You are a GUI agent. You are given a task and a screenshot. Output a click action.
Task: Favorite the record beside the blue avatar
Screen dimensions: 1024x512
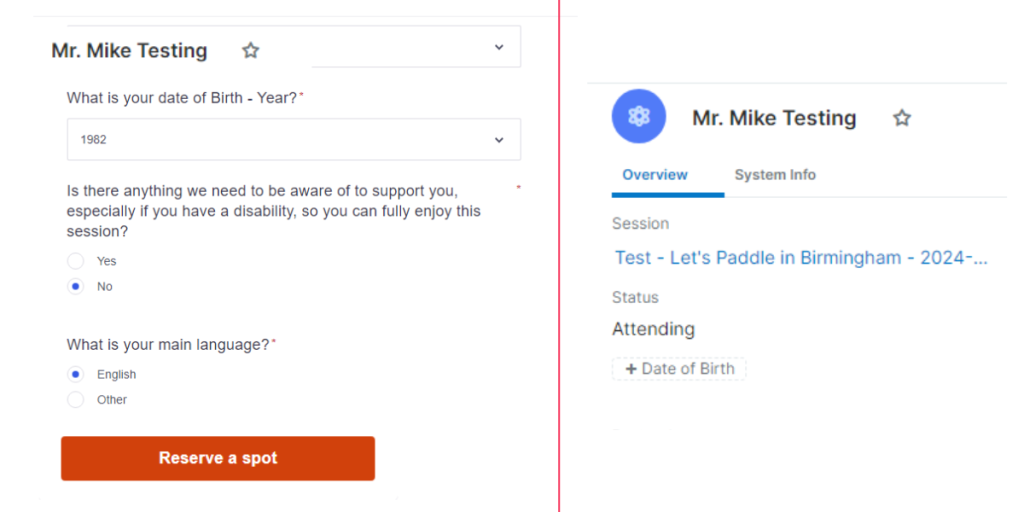(902, 118)
